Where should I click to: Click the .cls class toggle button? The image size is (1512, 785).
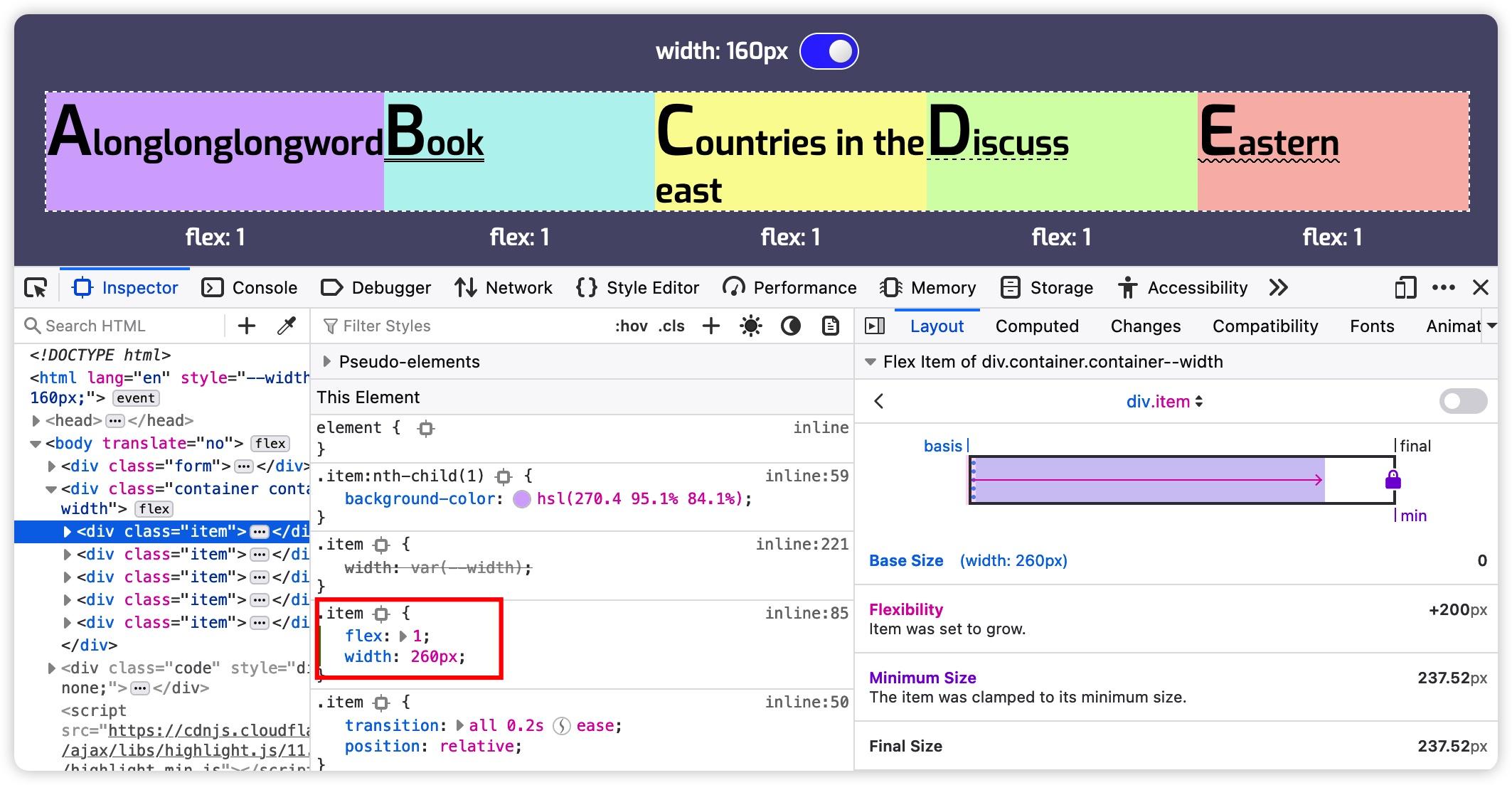point(671,326)
